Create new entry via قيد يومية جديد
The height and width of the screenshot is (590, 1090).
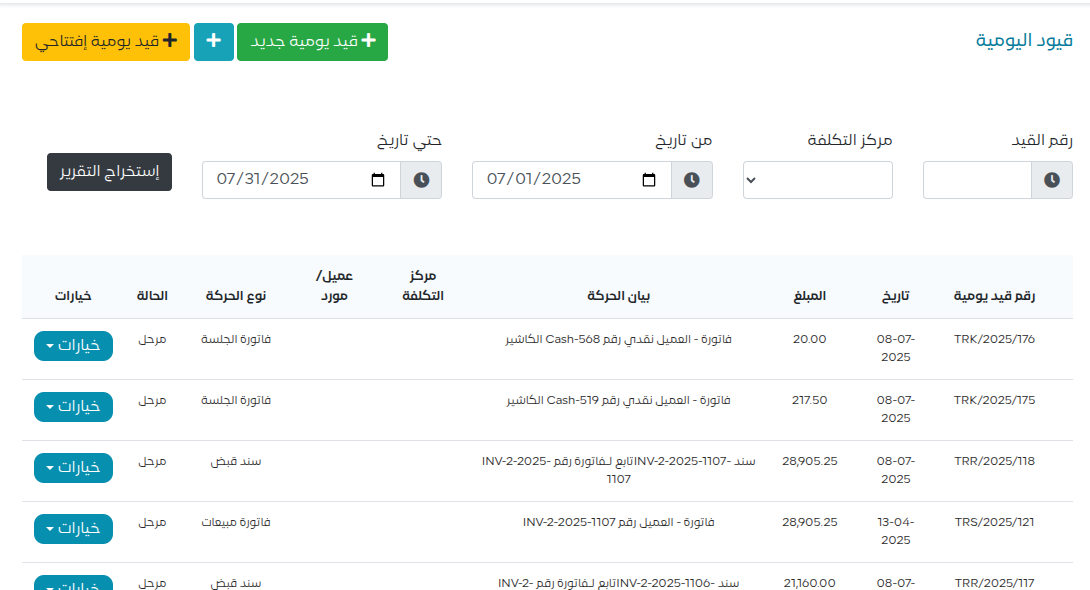click(312, 41)
